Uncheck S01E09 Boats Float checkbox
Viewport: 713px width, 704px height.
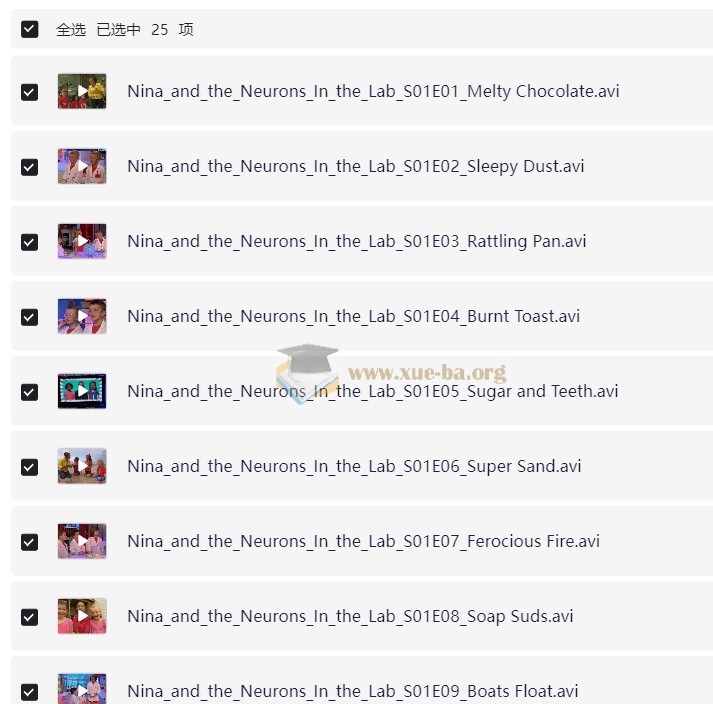[30, 692]
